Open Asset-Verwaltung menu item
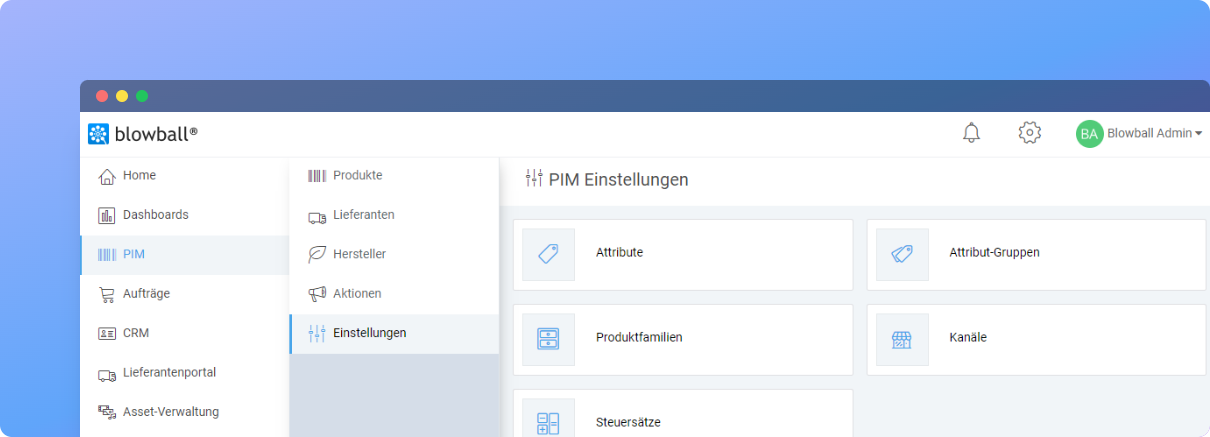 (184, 412)
